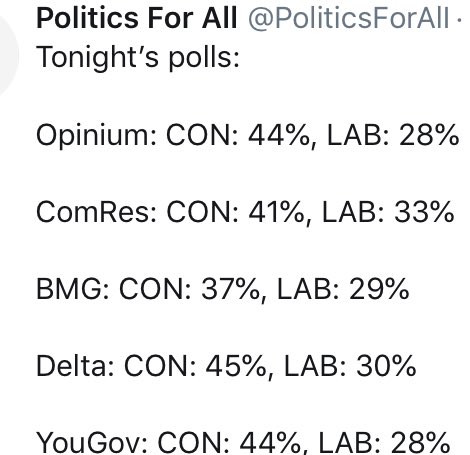
Task: Click BMG's CON: 37% figure
Action: point(189,289)
